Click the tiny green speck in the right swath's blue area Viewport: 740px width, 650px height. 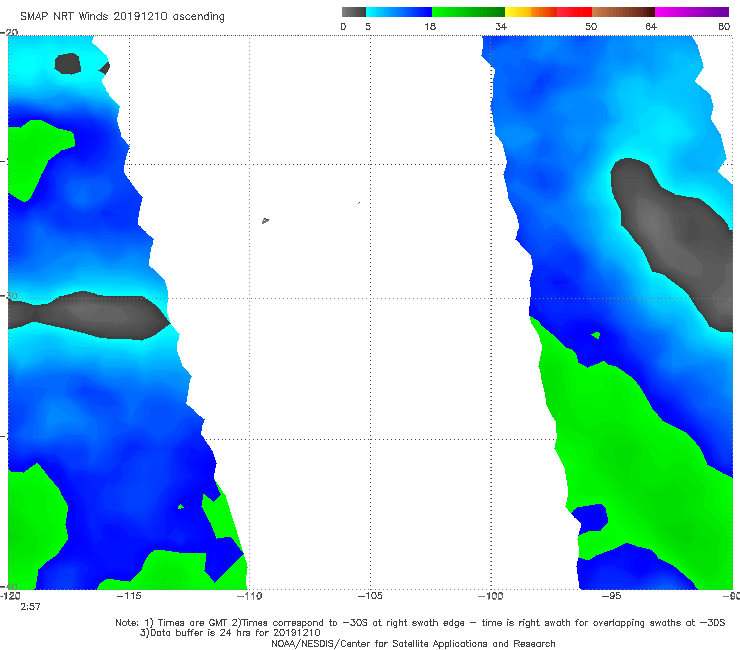pos(596,335)
